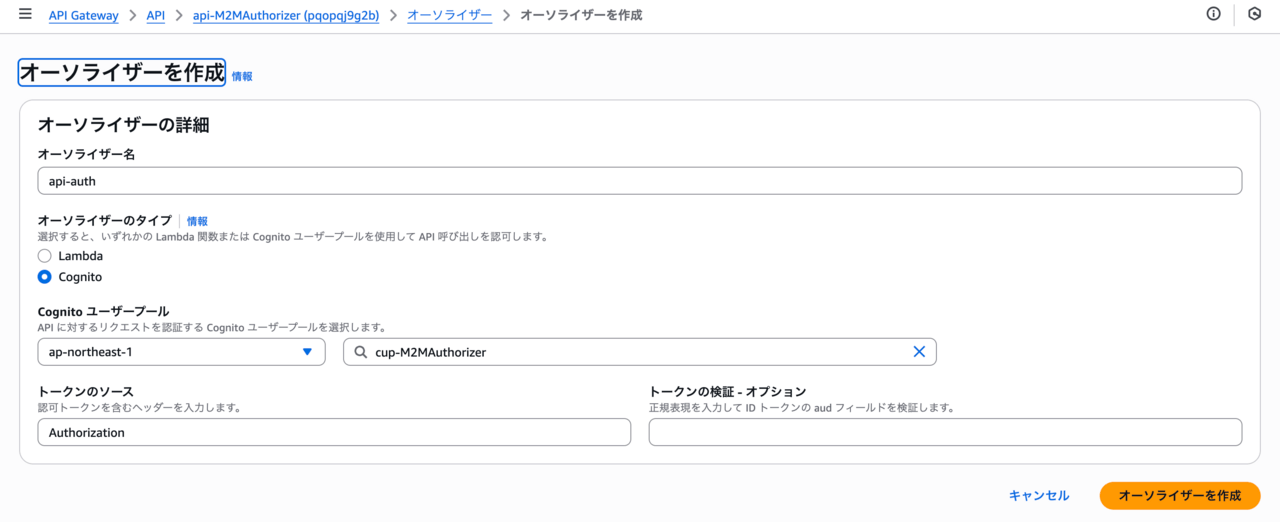1280x522 pixels.
Task: Click the magnifier icon in user pool search
Action: click(361, 352)
